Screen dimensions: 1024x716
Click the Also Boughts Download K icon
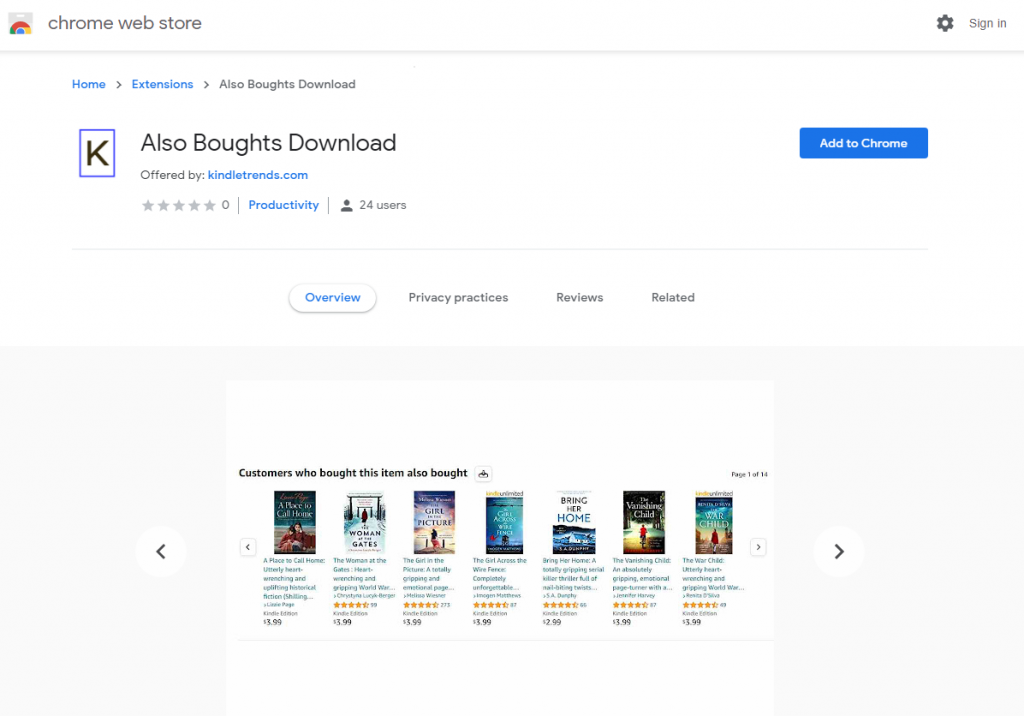(x=97, y=154)
